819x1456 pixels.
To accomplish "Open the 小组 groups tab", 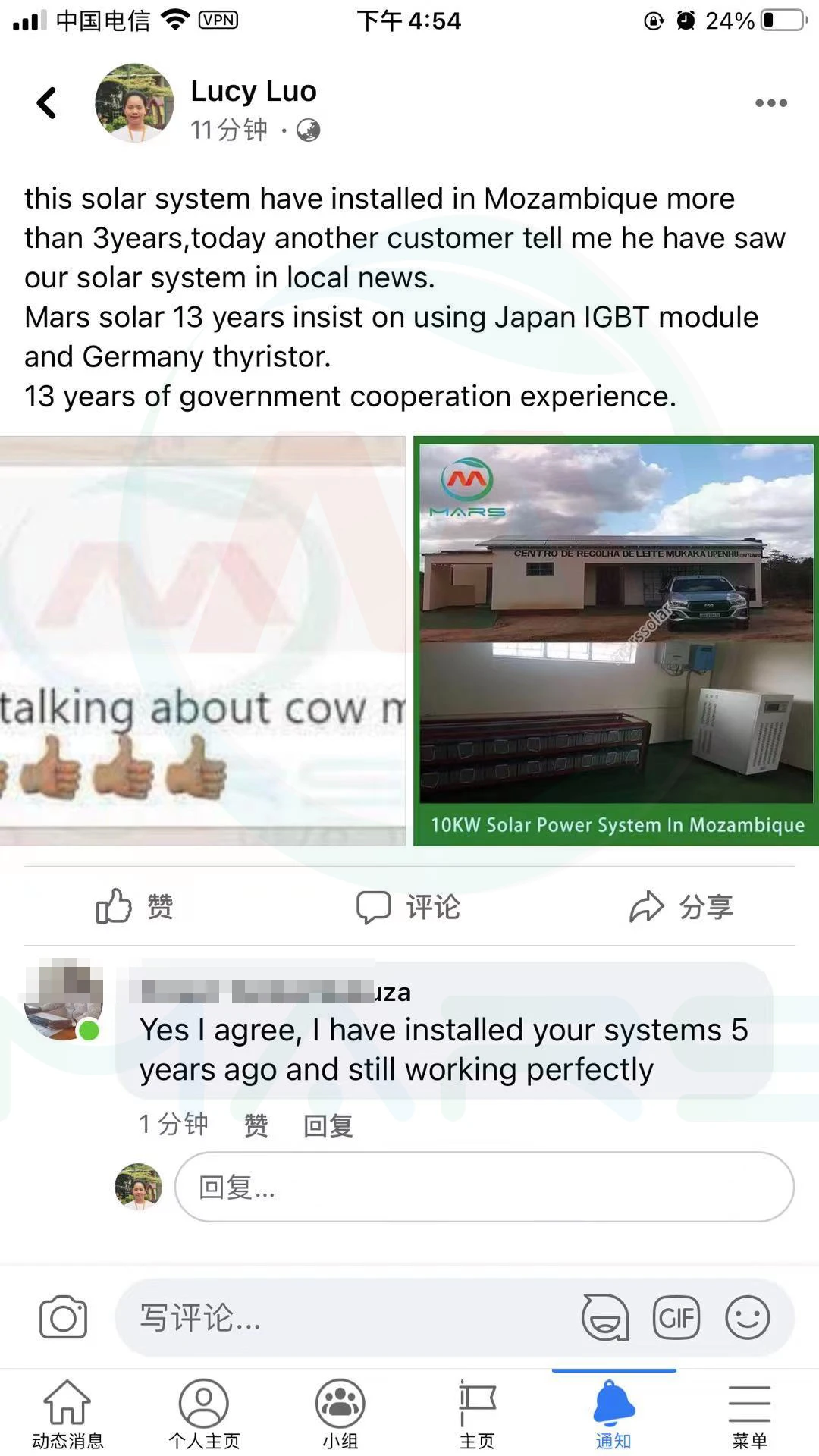I will [340, 1414].
